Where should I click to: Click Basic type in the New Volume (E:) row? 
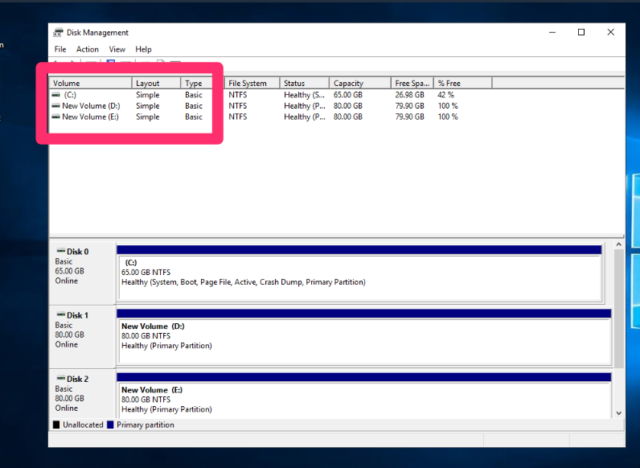[x=193, y=117]
